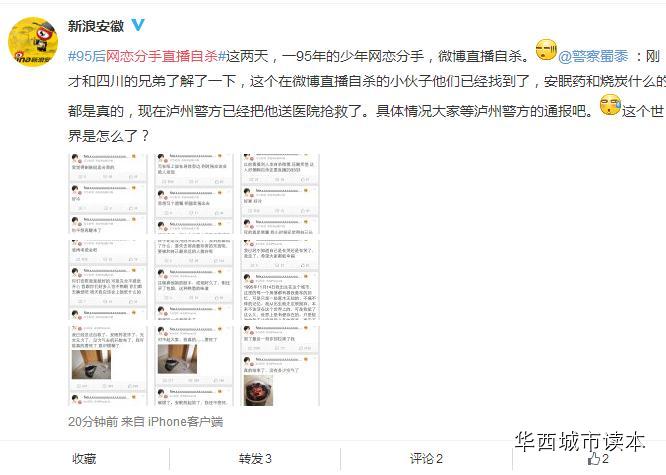Viewport: 666px width, 475px height.
Task: Open hashtag #95后网恋分手直播自杀#
Action: 147,56
